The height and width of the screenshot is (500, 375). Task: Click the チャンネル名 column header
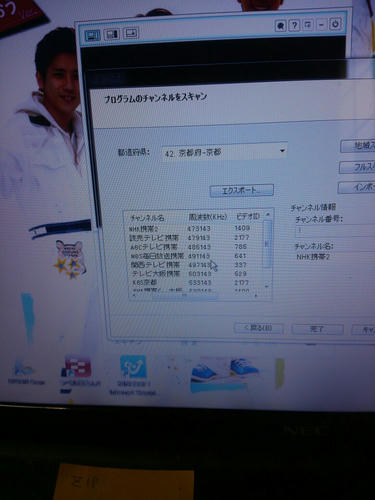[x=148, y=218]
